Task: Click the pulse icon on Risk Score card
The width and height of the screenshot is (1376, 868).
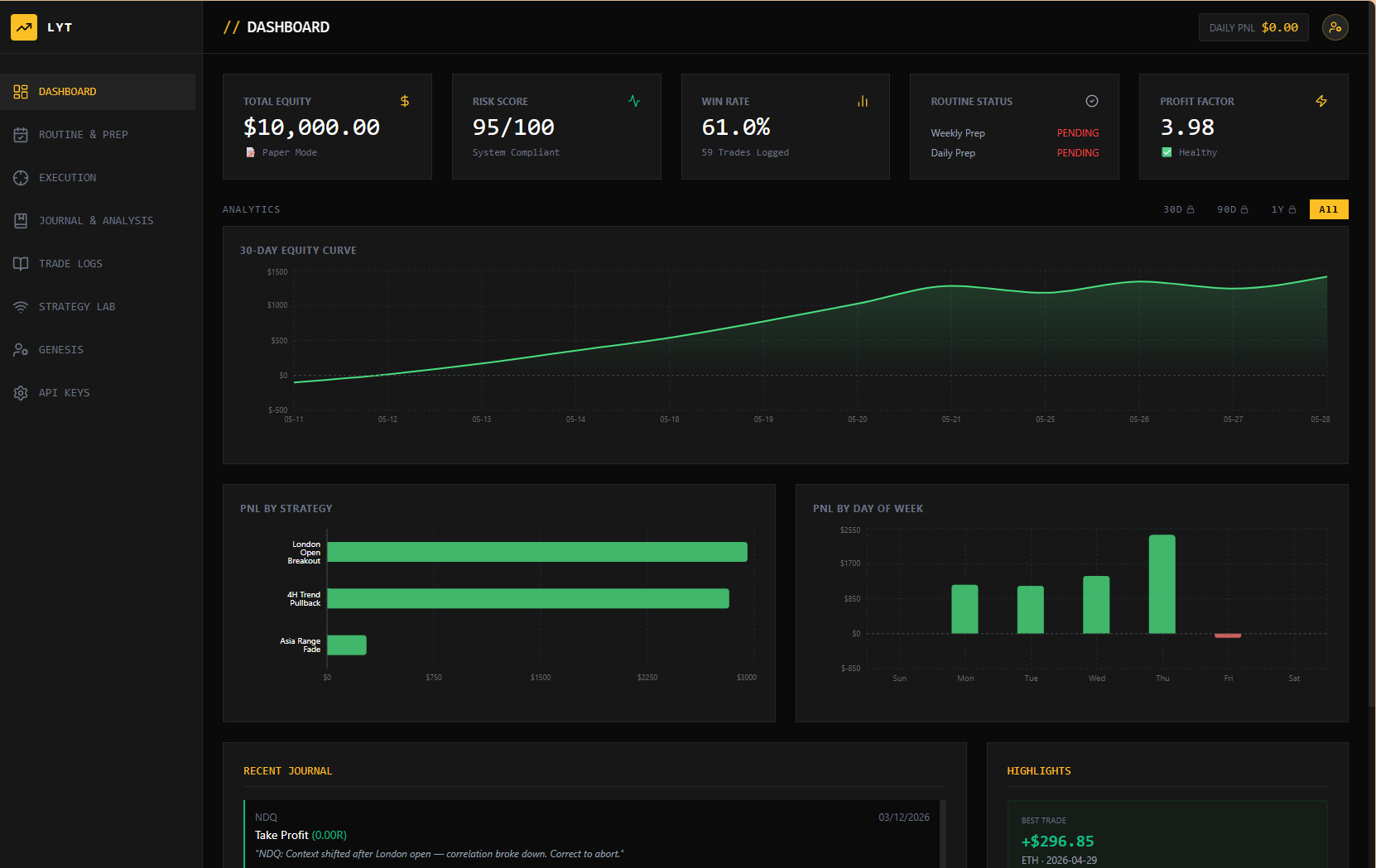Action: [x=634, y=101]
